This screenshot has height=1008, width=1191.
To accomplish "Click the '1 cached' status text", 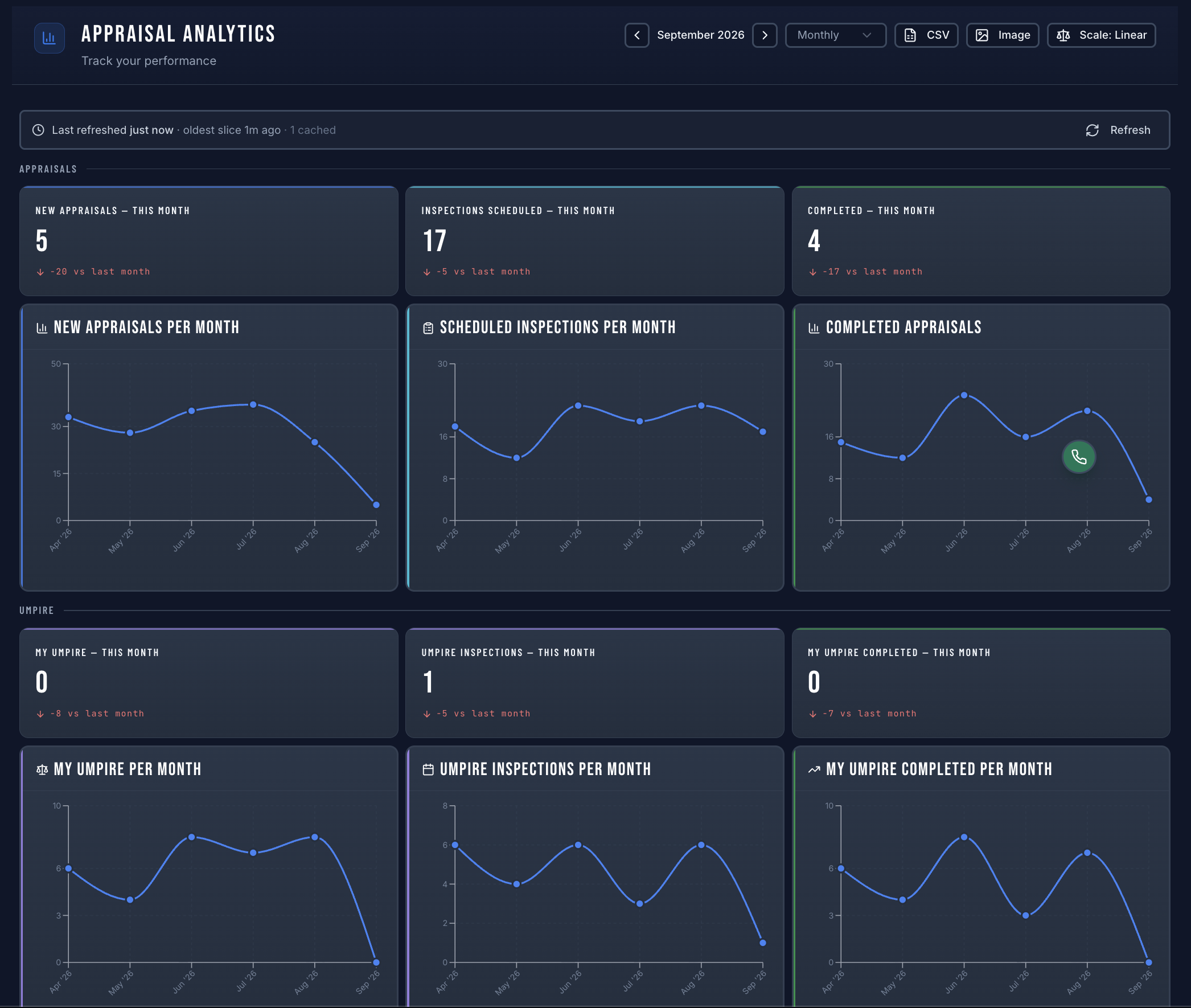I will (x=313, y=130).
